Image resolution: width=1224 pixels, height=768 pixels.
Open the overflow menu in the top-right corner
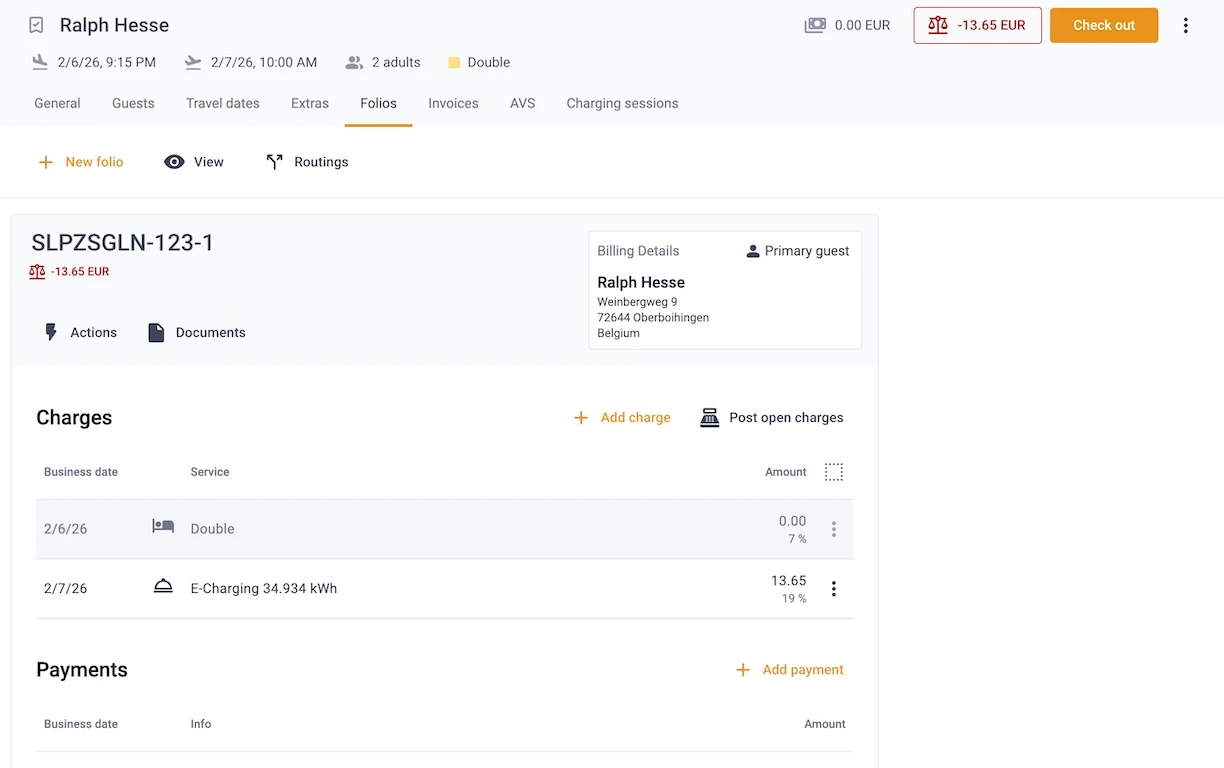click(1186, 26)
